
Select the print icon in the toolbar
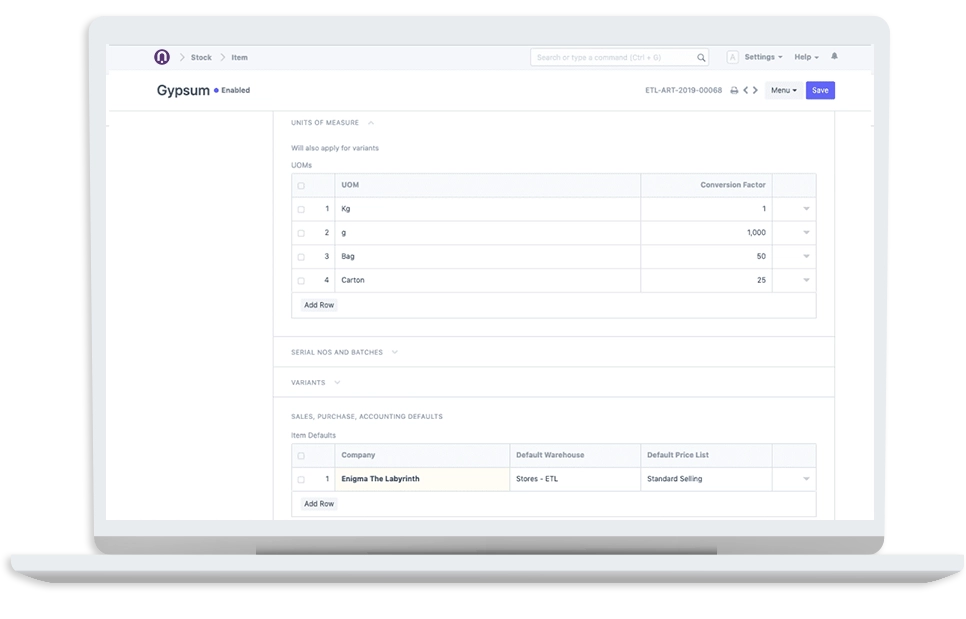click(x=735, y=90)
